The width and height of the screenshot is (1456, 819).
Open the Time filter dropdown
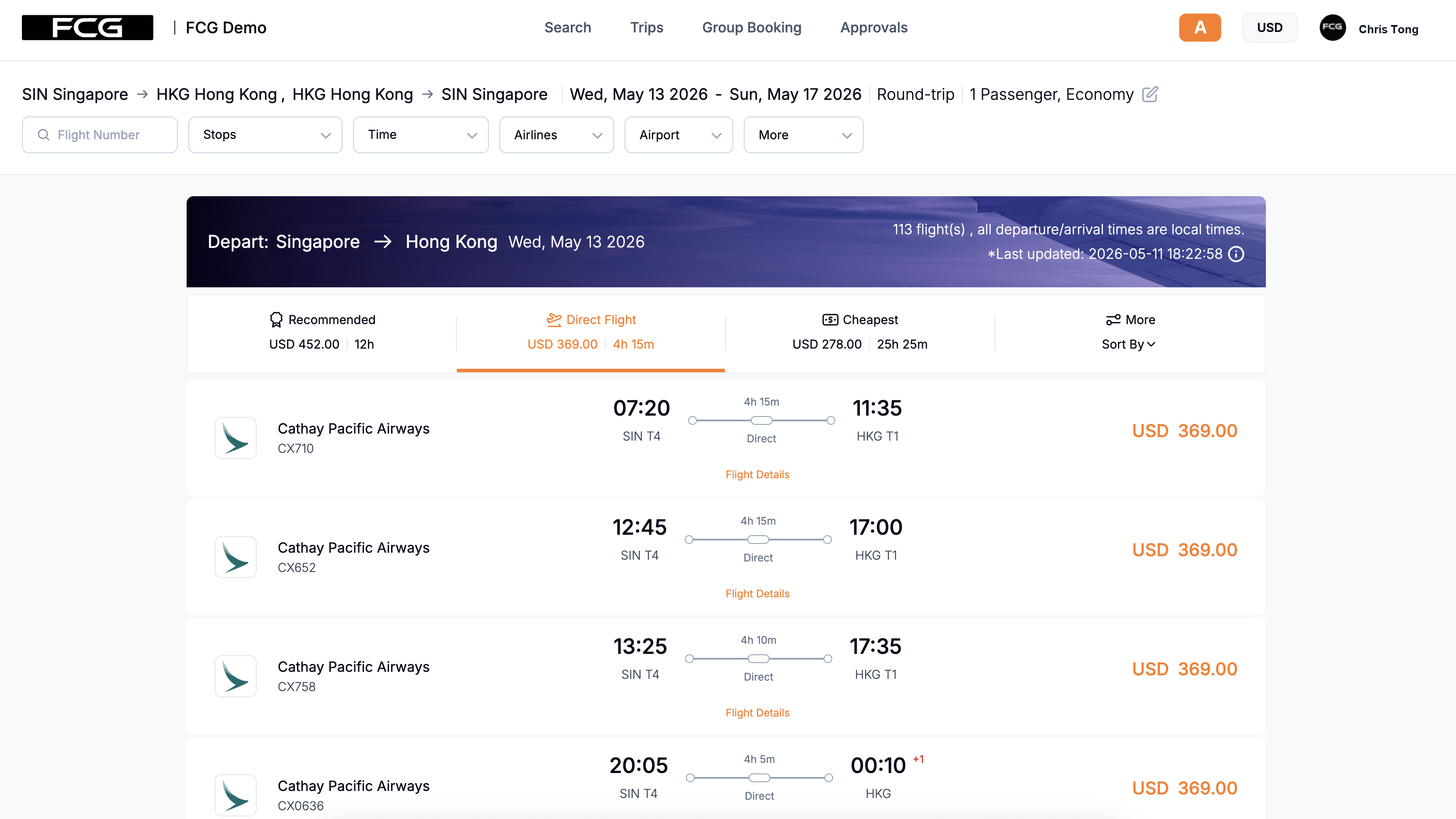point(421,134)
